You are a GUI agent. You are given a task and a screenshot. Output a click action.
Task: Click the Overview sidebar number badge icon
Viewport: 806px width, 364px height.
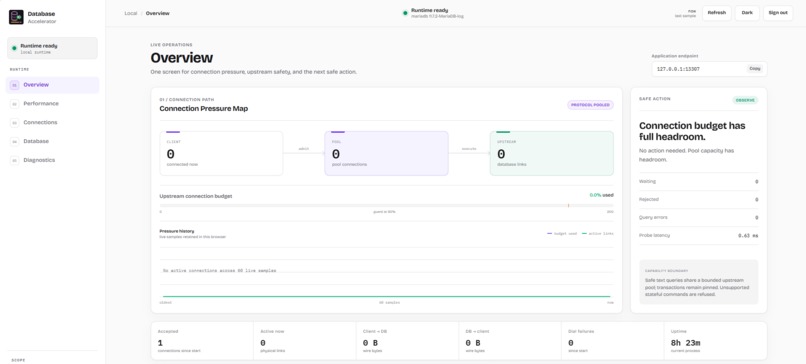tap(14, 85)
